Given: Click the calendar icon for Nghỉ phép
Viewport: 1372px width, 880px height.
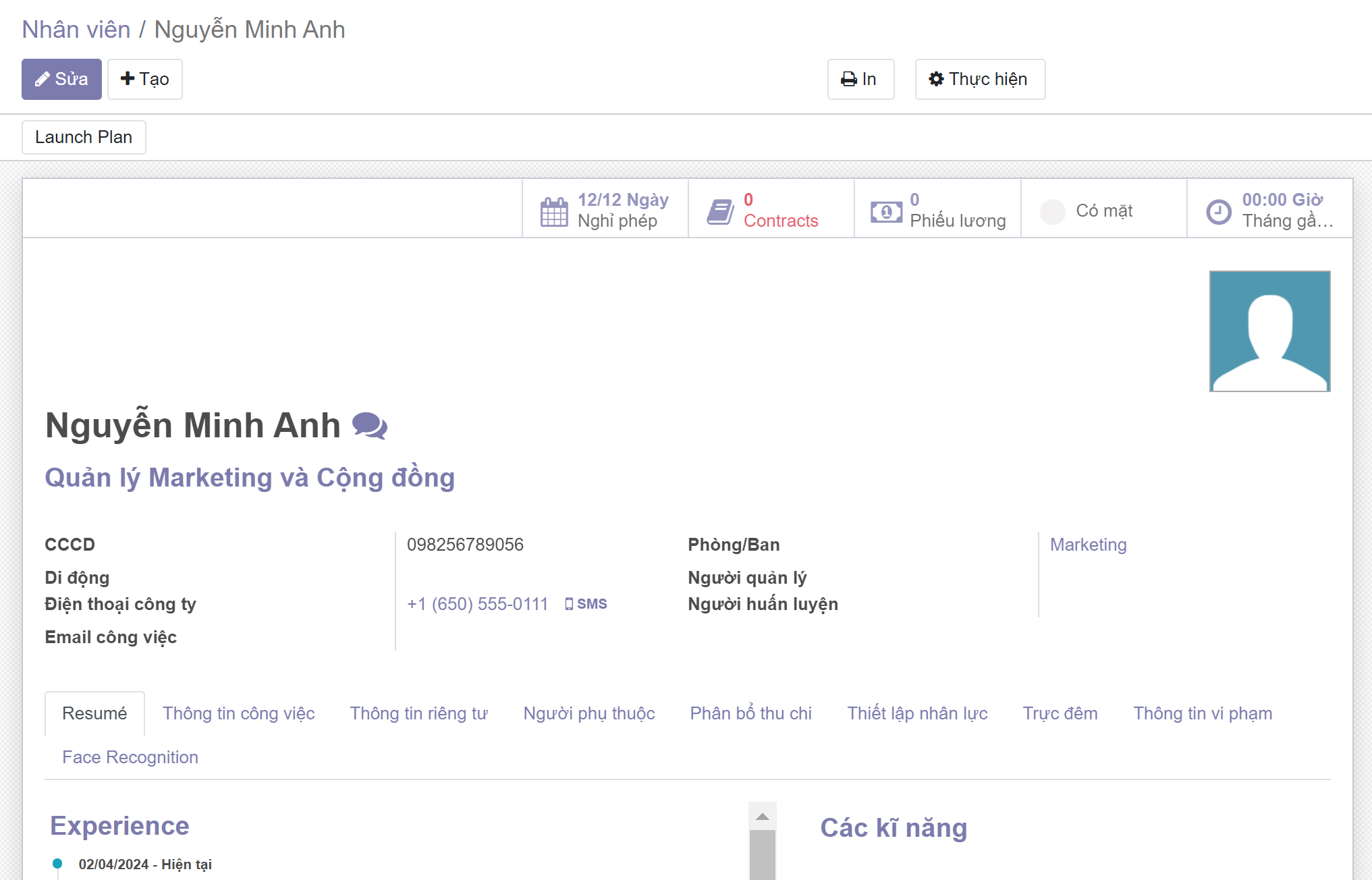Looking at the screenshot, I should point(554,211).
